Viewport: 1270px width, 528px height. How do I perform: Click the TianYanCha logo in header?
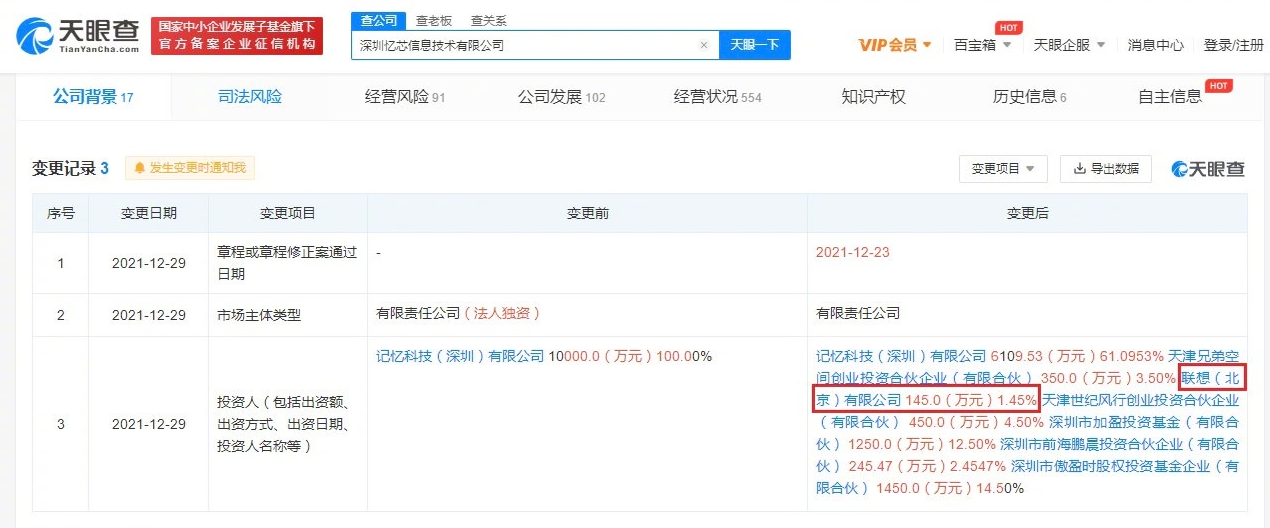[78, 35]
